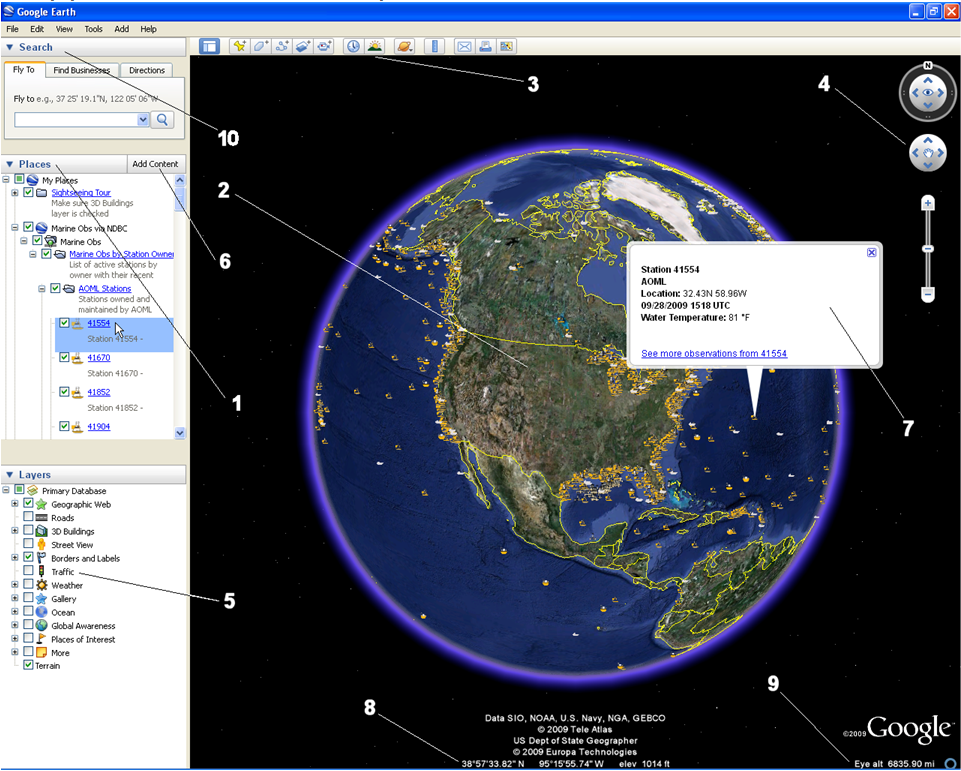Click the Add Content button
This screenshot has height=771, width=961.
pyautogui.click(x=156, y=164)
